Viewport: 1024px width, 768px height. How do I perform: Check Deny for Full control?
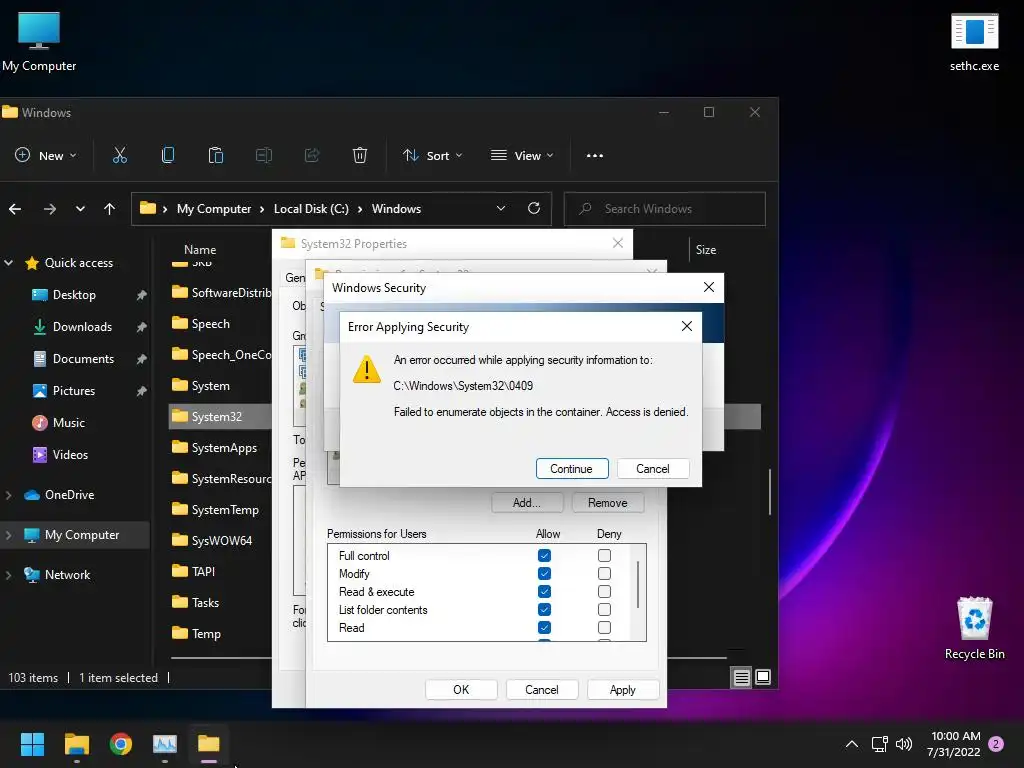point(604,555)
